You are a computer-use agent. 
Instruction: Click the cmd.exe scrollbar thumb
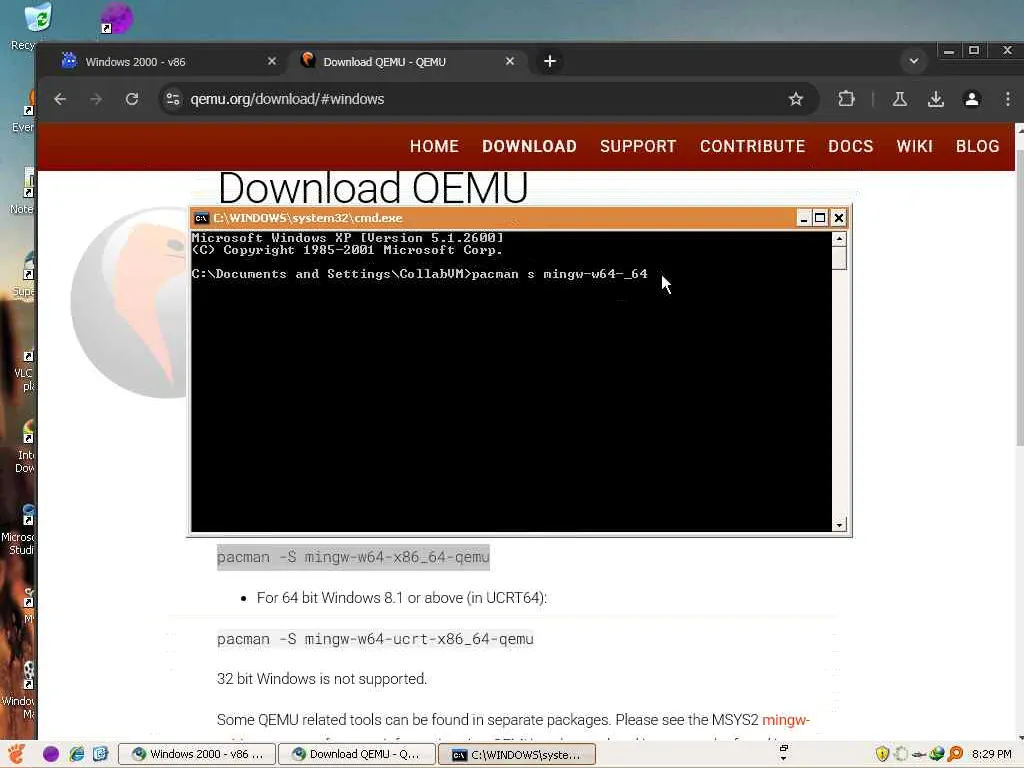[840, 258]
